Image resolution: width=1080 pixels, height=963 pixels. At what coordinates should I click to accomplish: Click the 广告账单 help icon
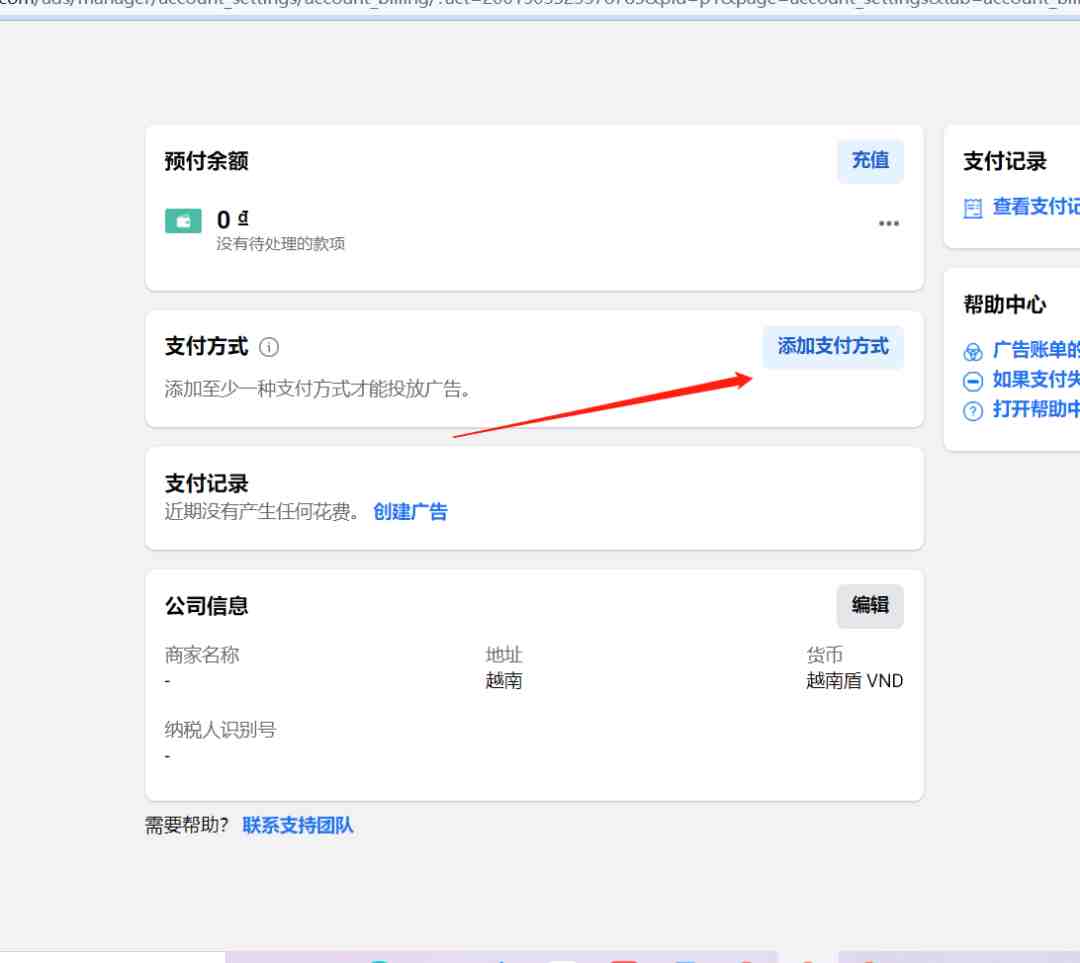click(973, 352)
